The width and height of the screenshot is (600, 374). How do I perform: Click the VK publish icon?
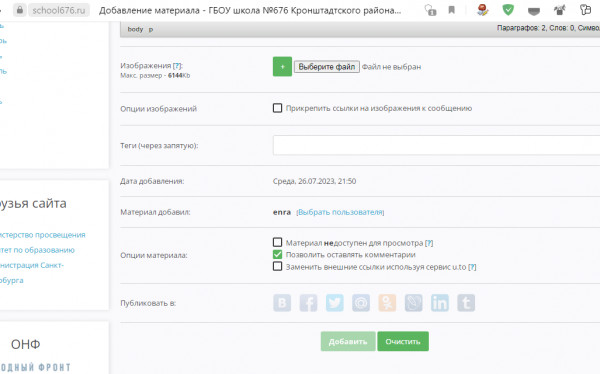point(282,303)
